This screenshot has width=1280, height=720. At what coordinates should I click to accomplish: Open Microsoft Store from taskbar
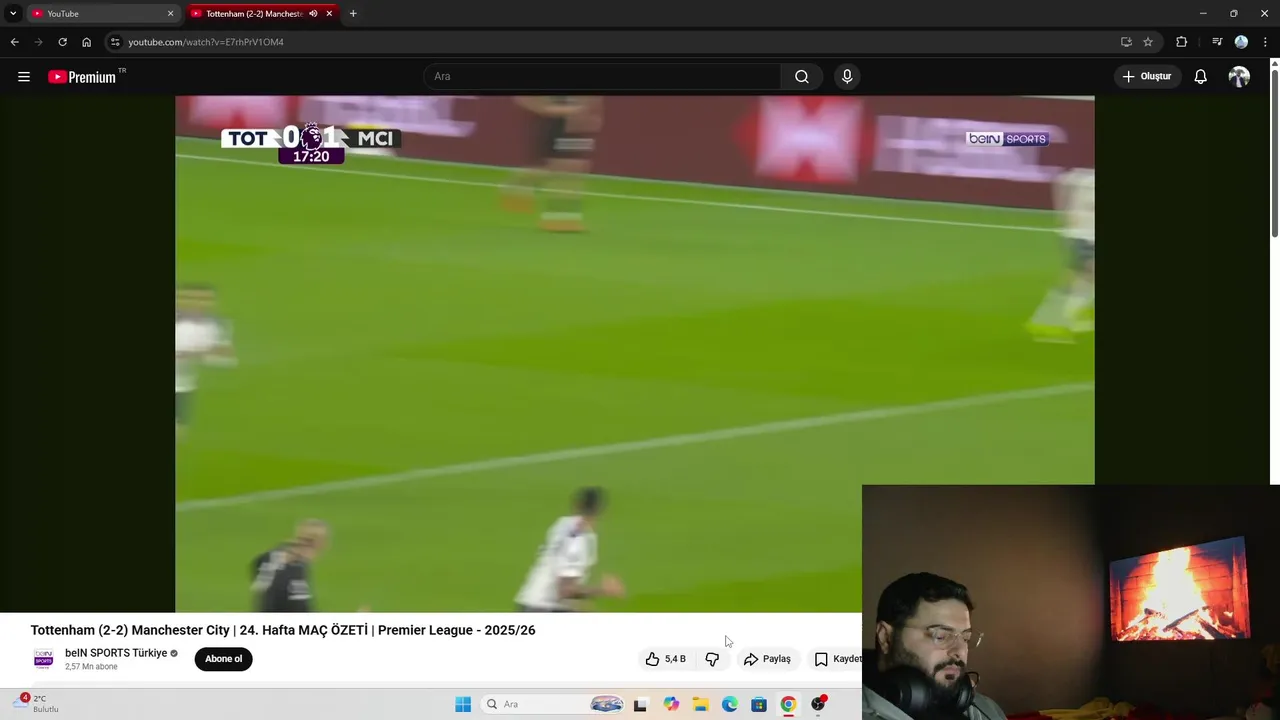click(759, 704)
